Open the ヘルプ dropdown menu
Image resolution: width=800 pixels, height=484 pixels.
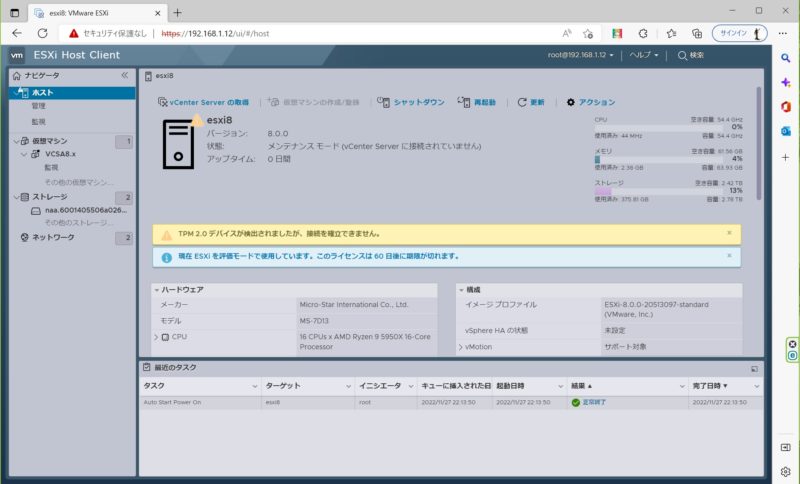pos(644,55)
